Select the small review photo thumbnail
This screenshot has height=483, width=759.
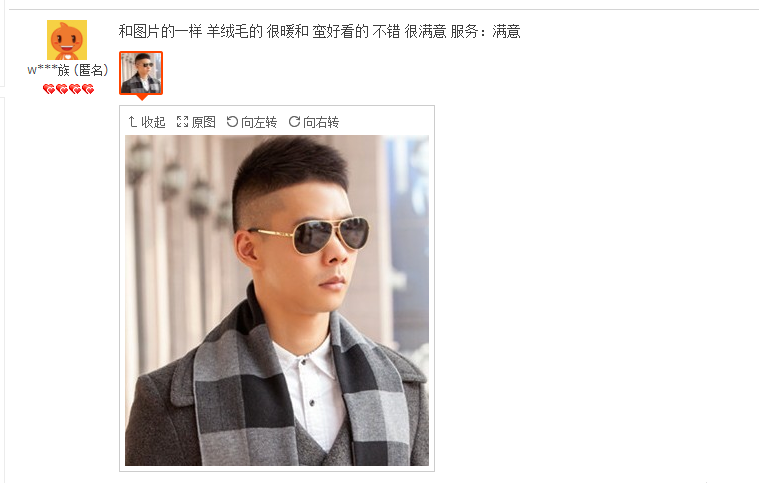click(x=141, y=73)
